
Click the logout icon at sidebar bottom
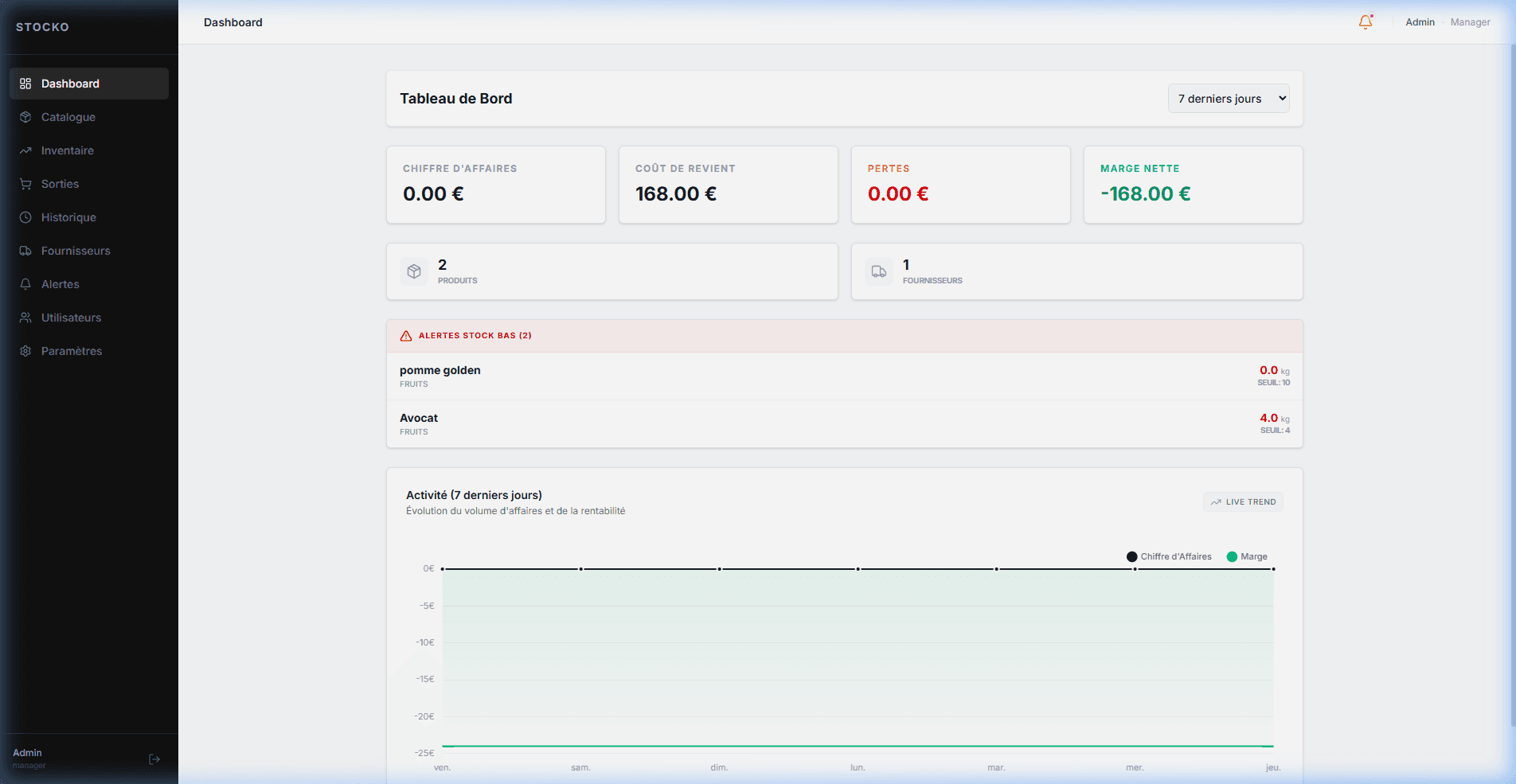pyautogui.click(x=154, y=759)
